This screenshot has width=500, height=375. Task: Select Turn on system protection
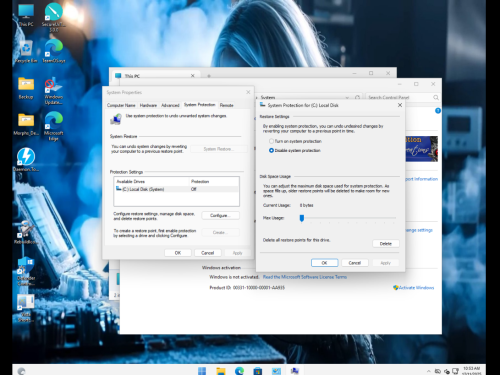pos(295,141)
